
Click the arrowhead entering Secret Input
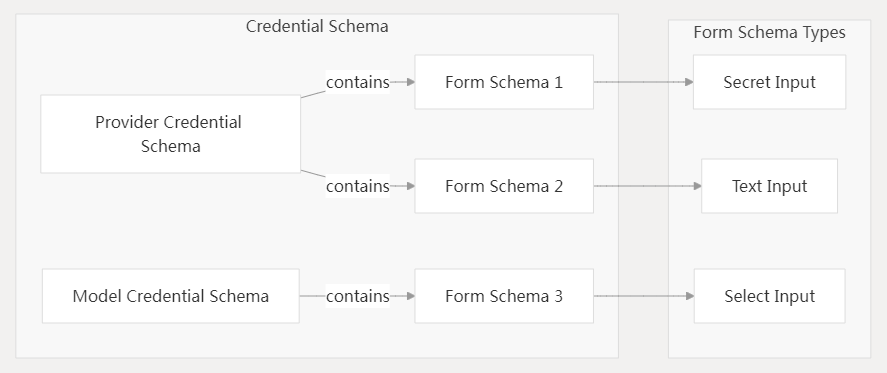(689, 82)
